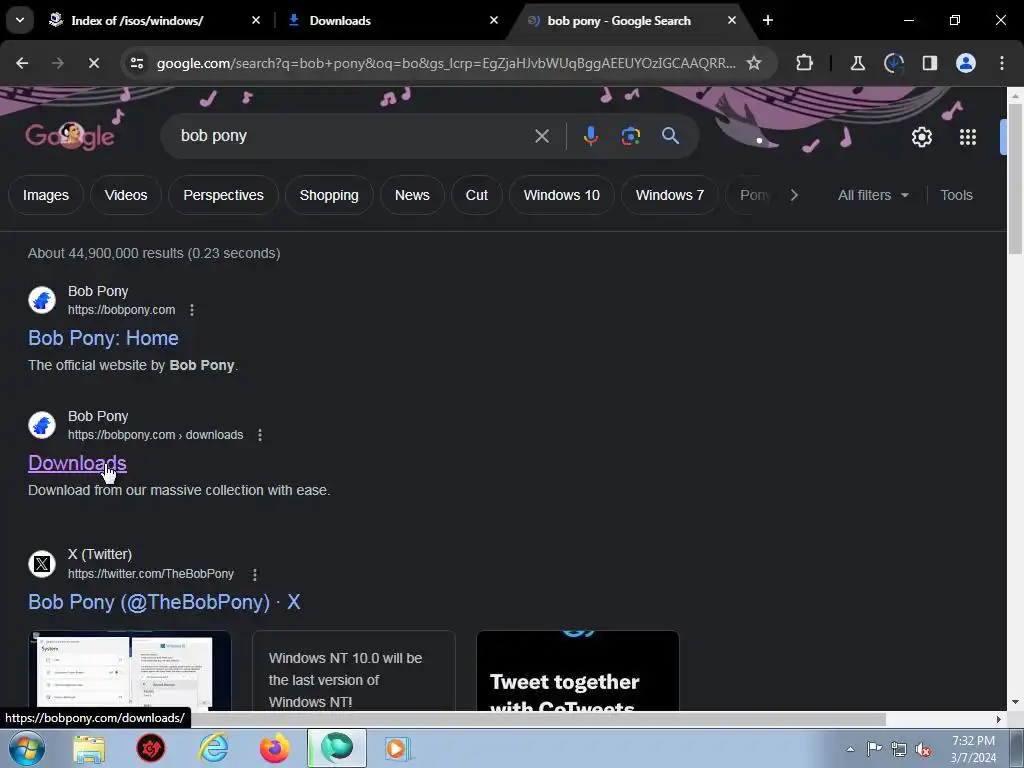This screenshot has width=1024, height=768.
Task: Open media player taskbar icon
Action: (397, 748)
